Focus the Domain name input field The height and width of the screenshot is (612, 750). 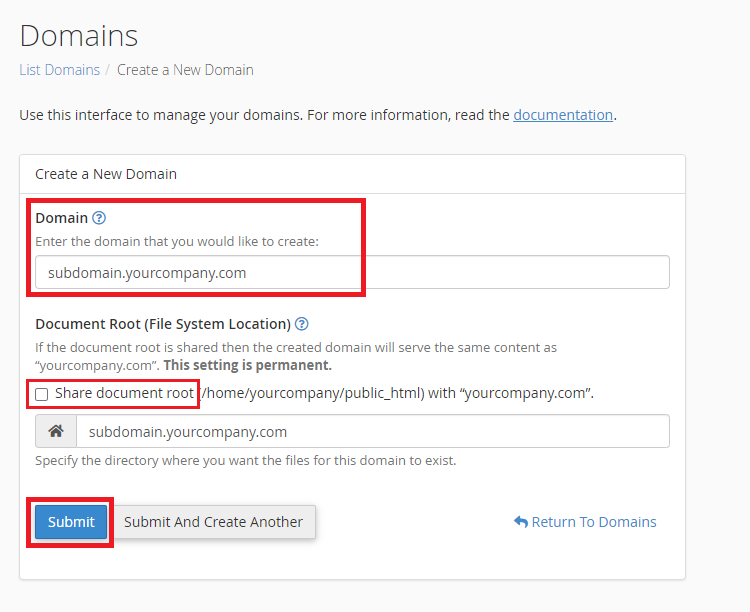point(352,272)
